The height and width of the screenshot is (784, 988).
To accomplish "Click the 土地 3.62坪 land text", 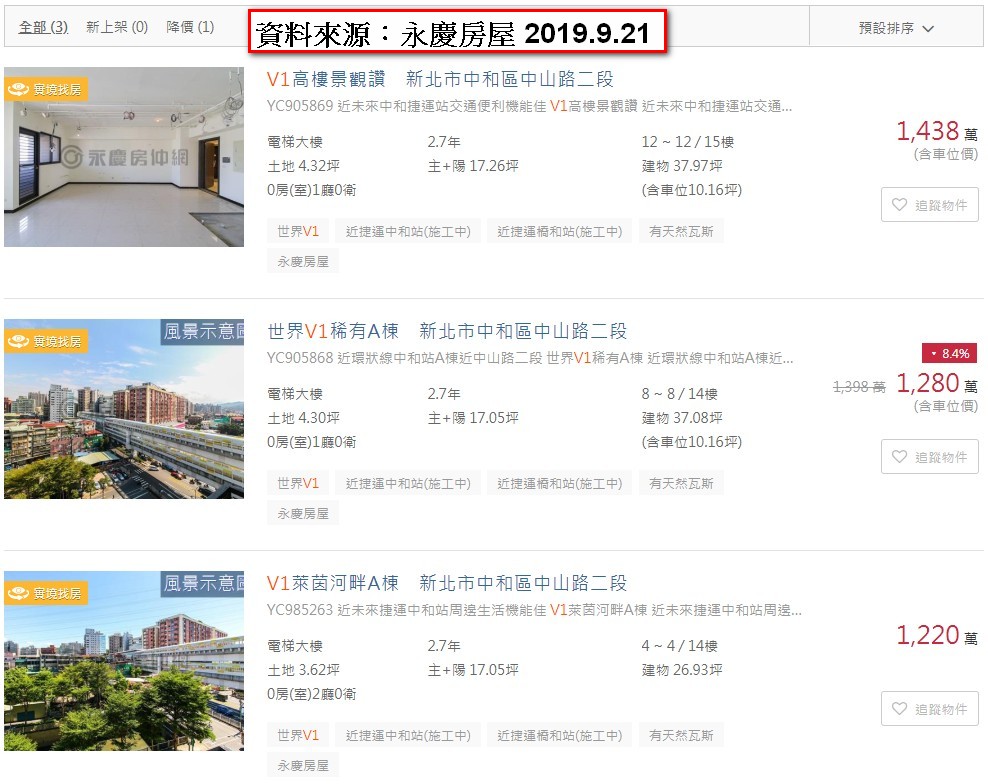I will coord(303,670).
